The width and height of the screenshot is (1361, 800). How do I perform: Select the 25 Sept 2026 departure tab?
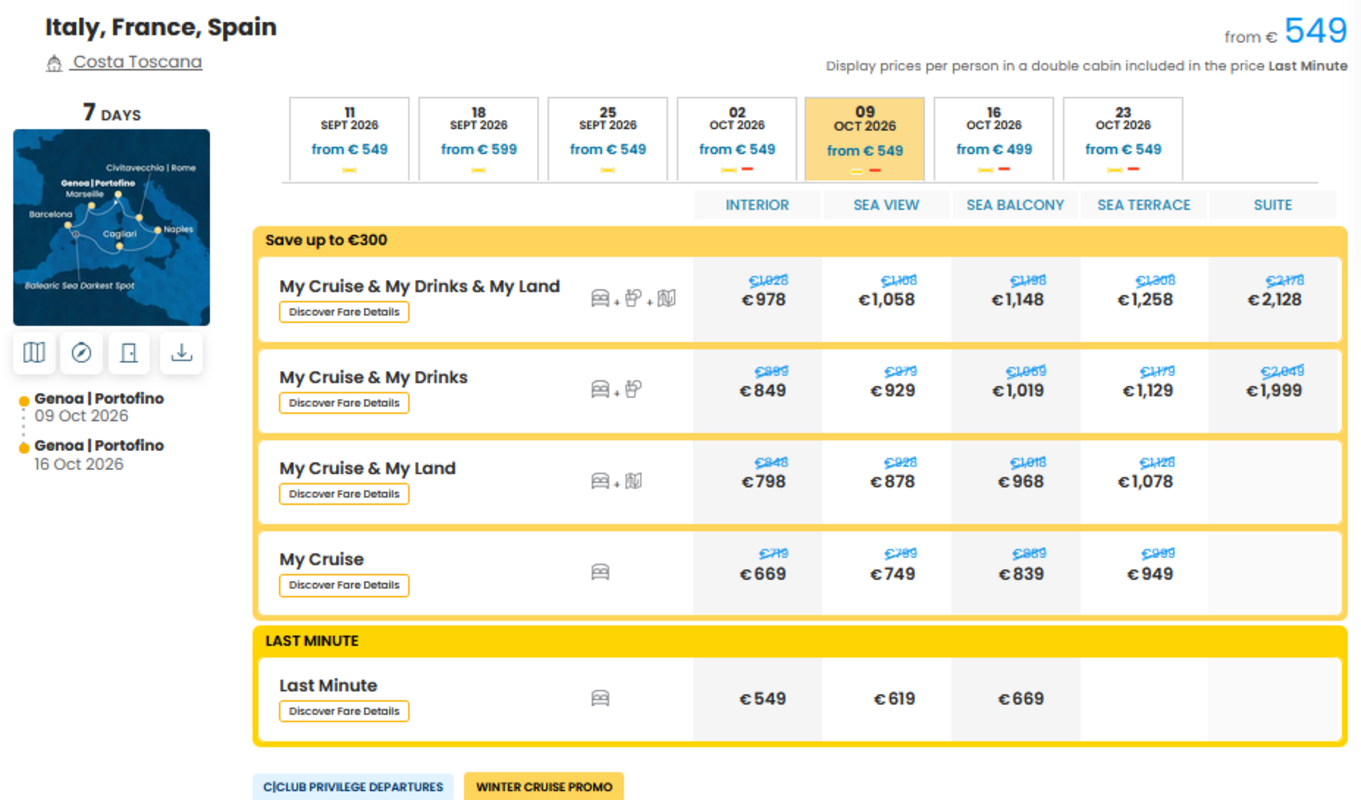tap(608, 139)
